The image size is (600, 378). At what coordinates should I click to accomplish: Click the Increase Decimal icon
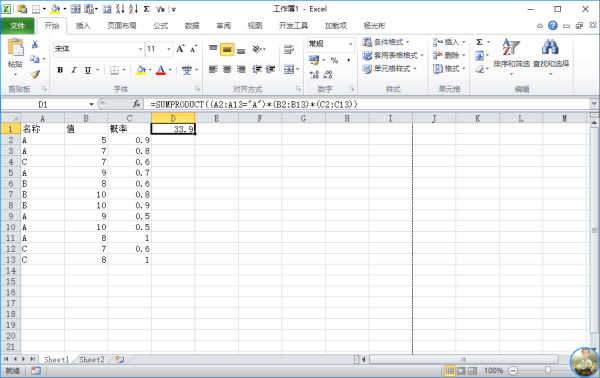[315, 74]
